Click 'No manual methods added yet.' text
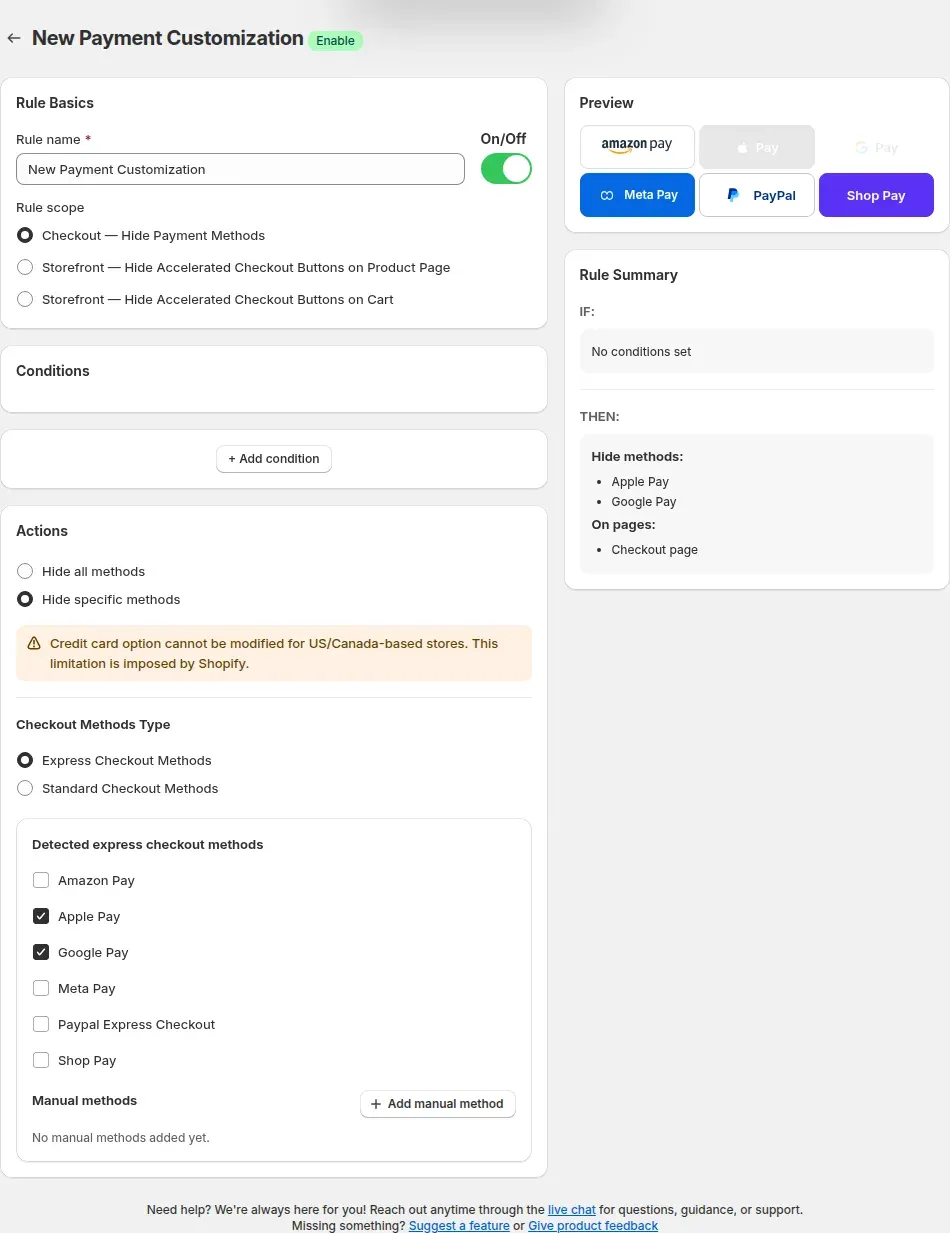 point(121,1138)
